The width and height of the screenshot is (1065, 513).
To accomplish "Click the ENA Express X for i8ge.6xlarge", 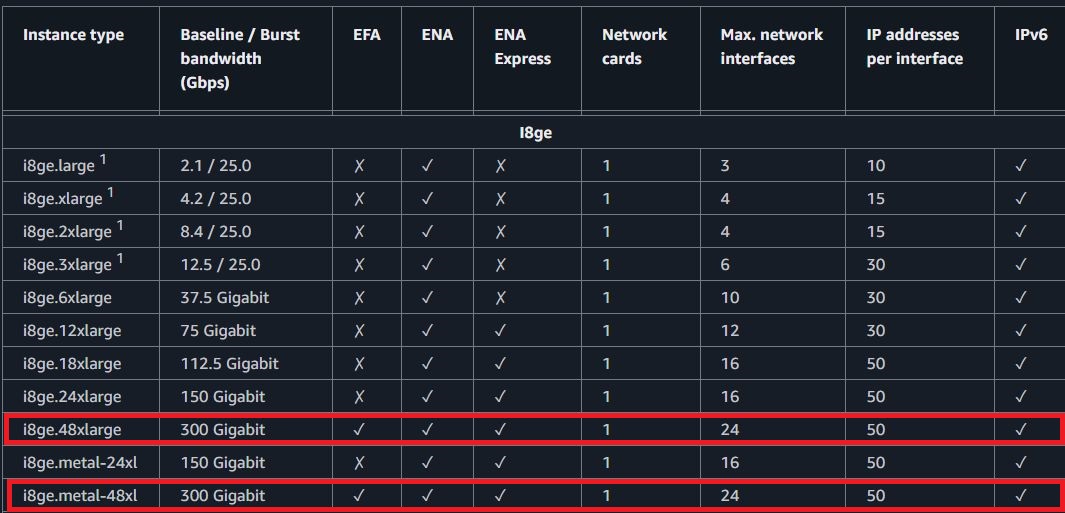I will click(x=501, y=298).
